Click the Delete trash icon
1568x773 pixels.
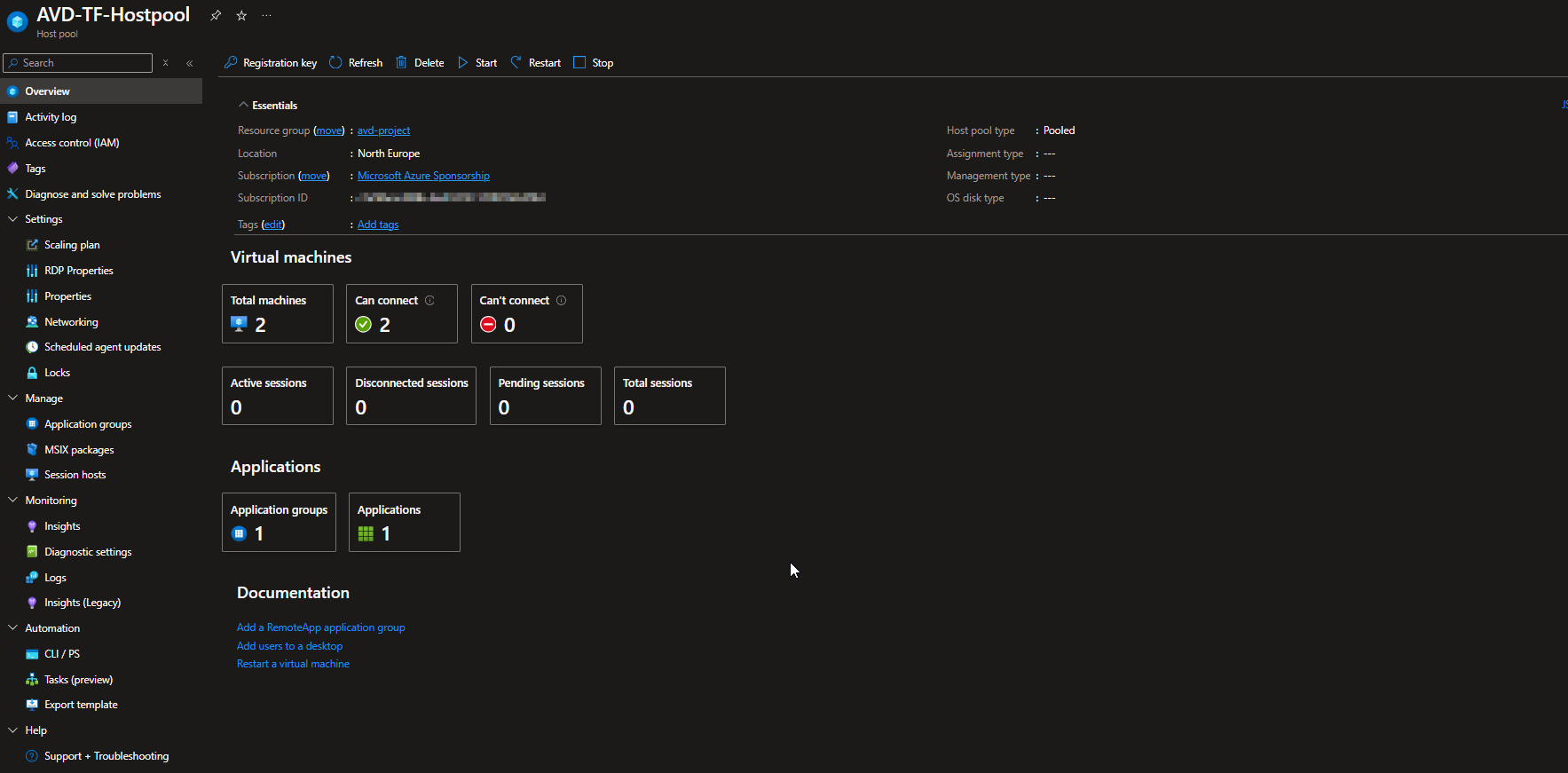click(401, 63)
